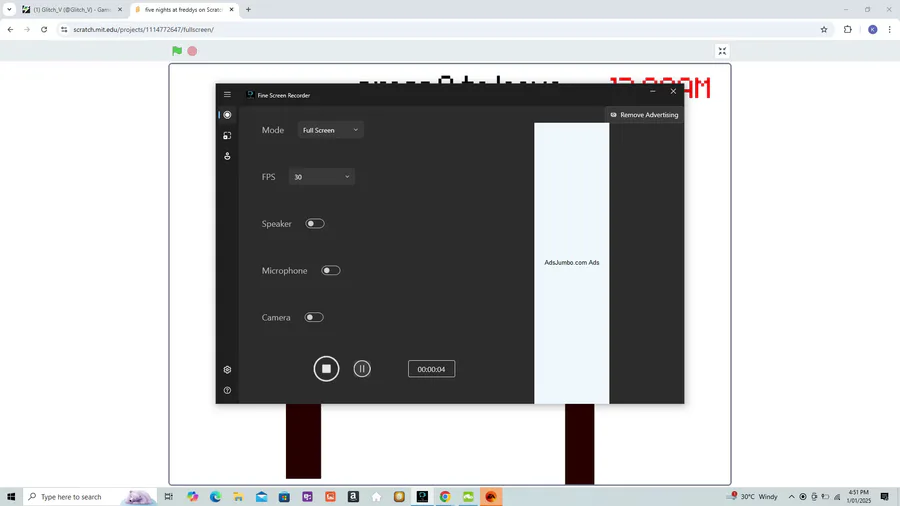
Task: Select the screen record sidebar icon
Action: (227, 115)
